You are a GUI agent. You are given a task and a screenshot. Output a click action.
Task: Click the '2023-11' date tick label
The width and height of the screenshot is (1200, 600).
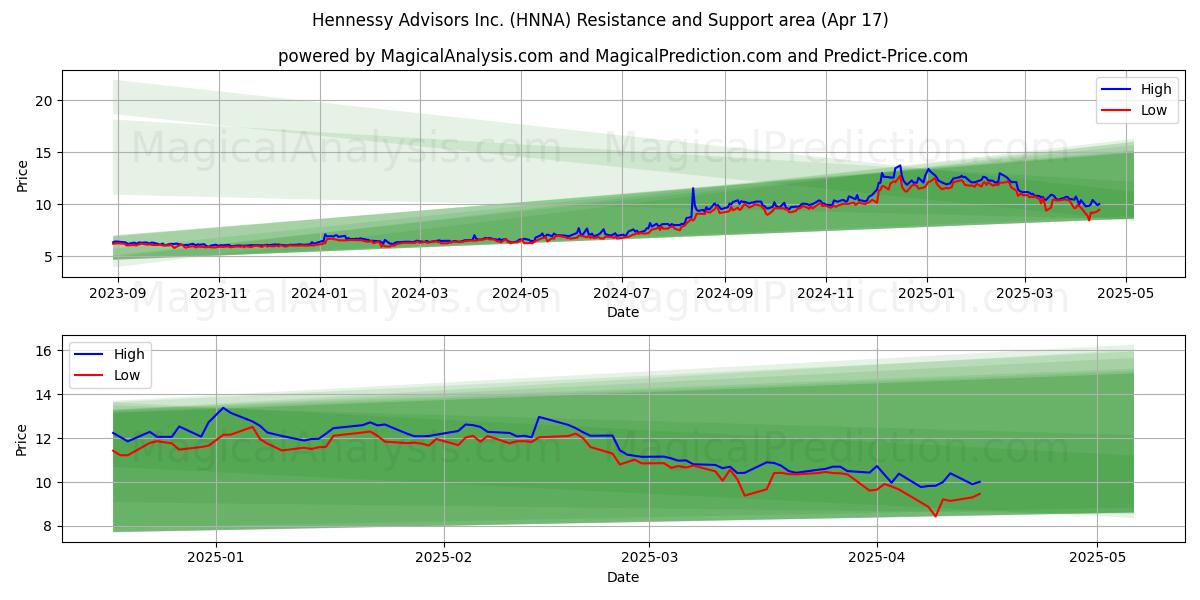pos(219,295)
